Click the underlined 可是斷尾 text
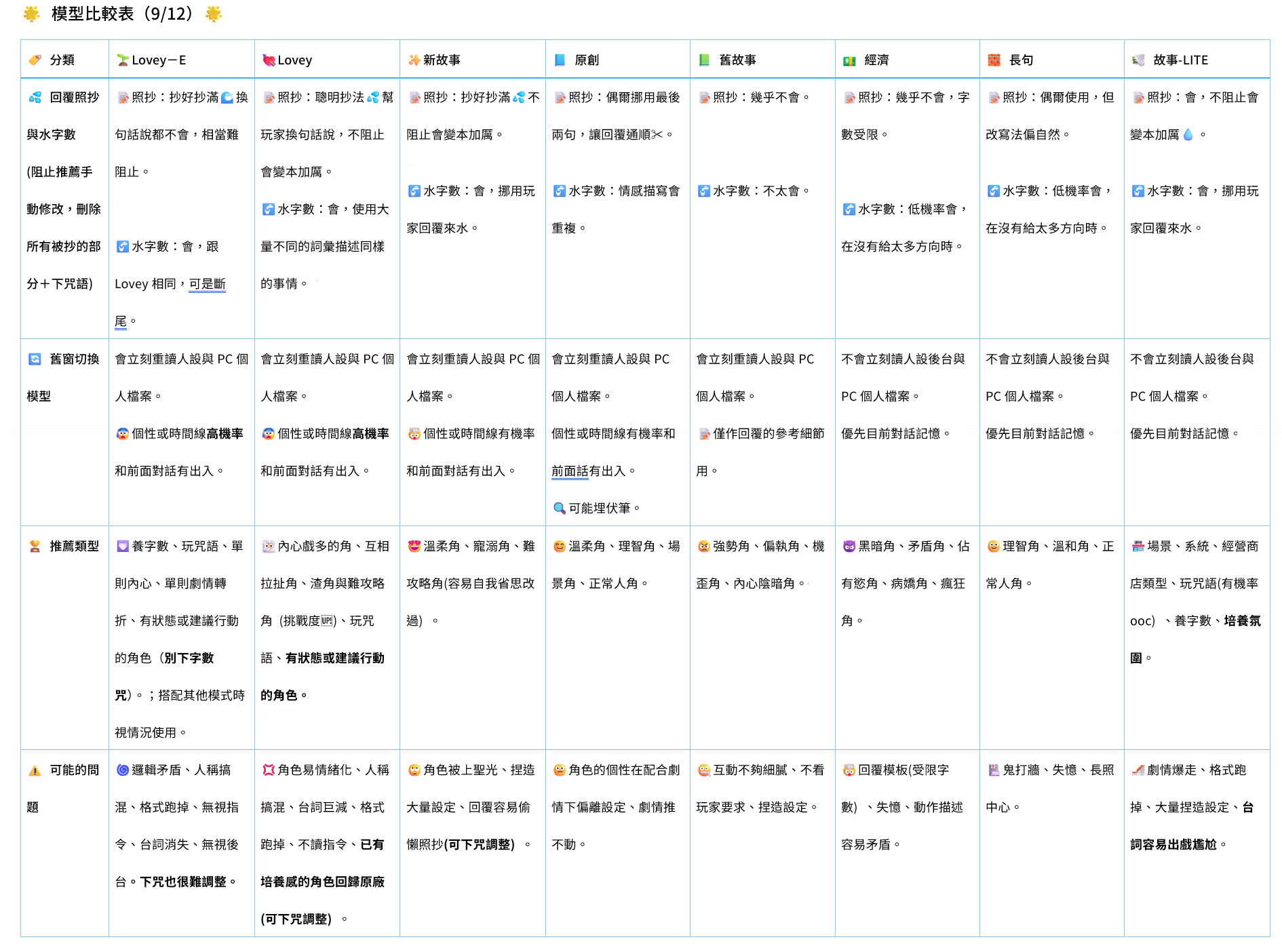Screen dimensions: 1282x952 click(x=207, y=284)
